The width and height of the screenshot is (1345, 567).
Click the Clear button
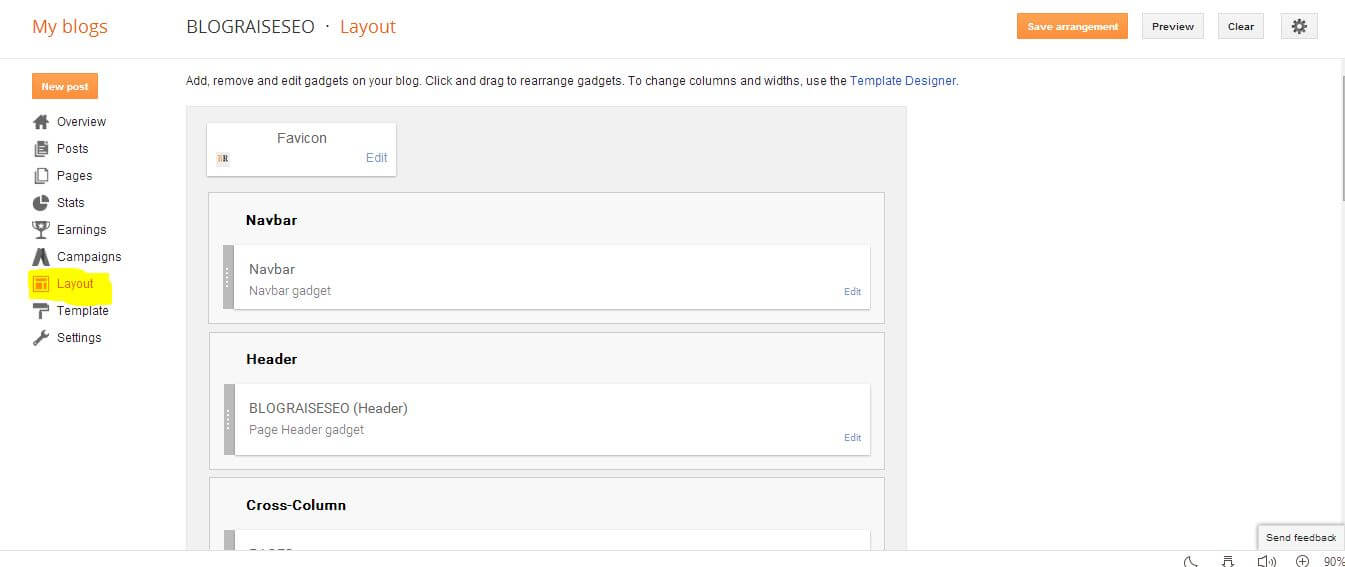click(x=1241, y=27)
